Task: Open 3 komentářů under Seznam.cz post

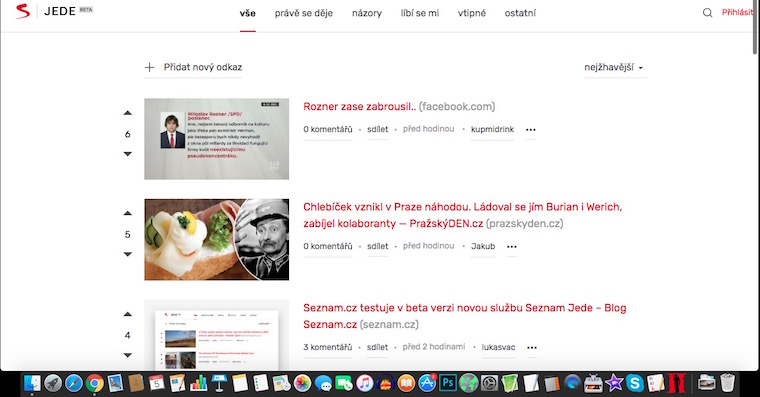Action: (x=328, y=347)
